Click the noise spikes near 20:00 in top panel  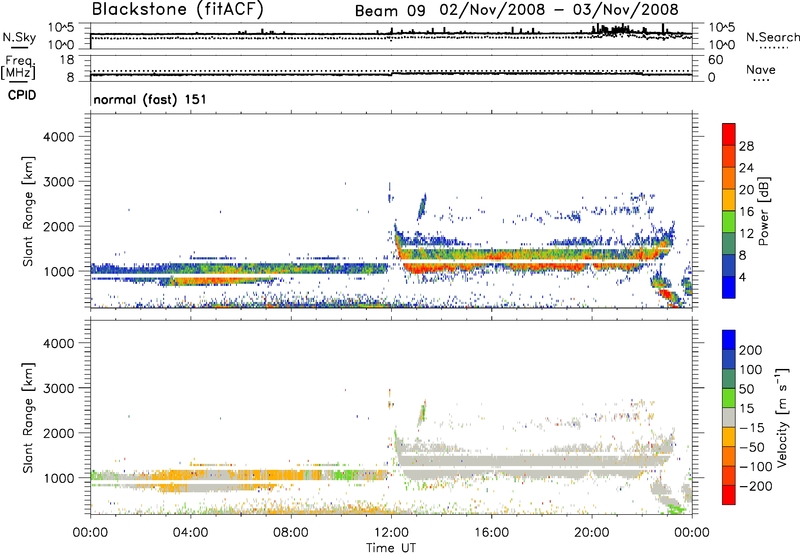(x=611, y=29)
